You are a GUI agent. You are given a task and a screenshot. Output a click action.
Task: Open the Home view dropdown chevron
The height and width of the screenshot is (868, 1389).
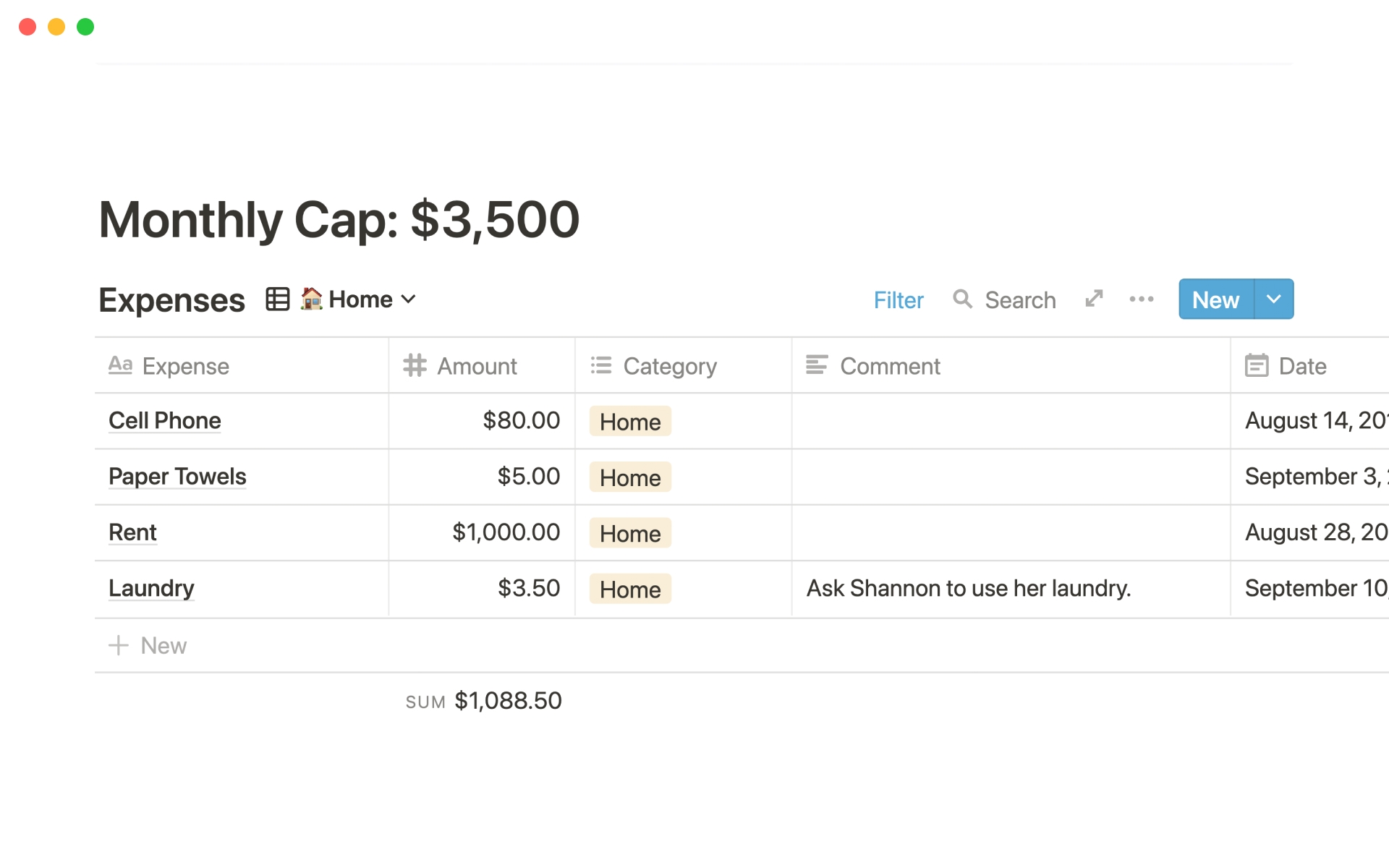click(x=409, y=299)
